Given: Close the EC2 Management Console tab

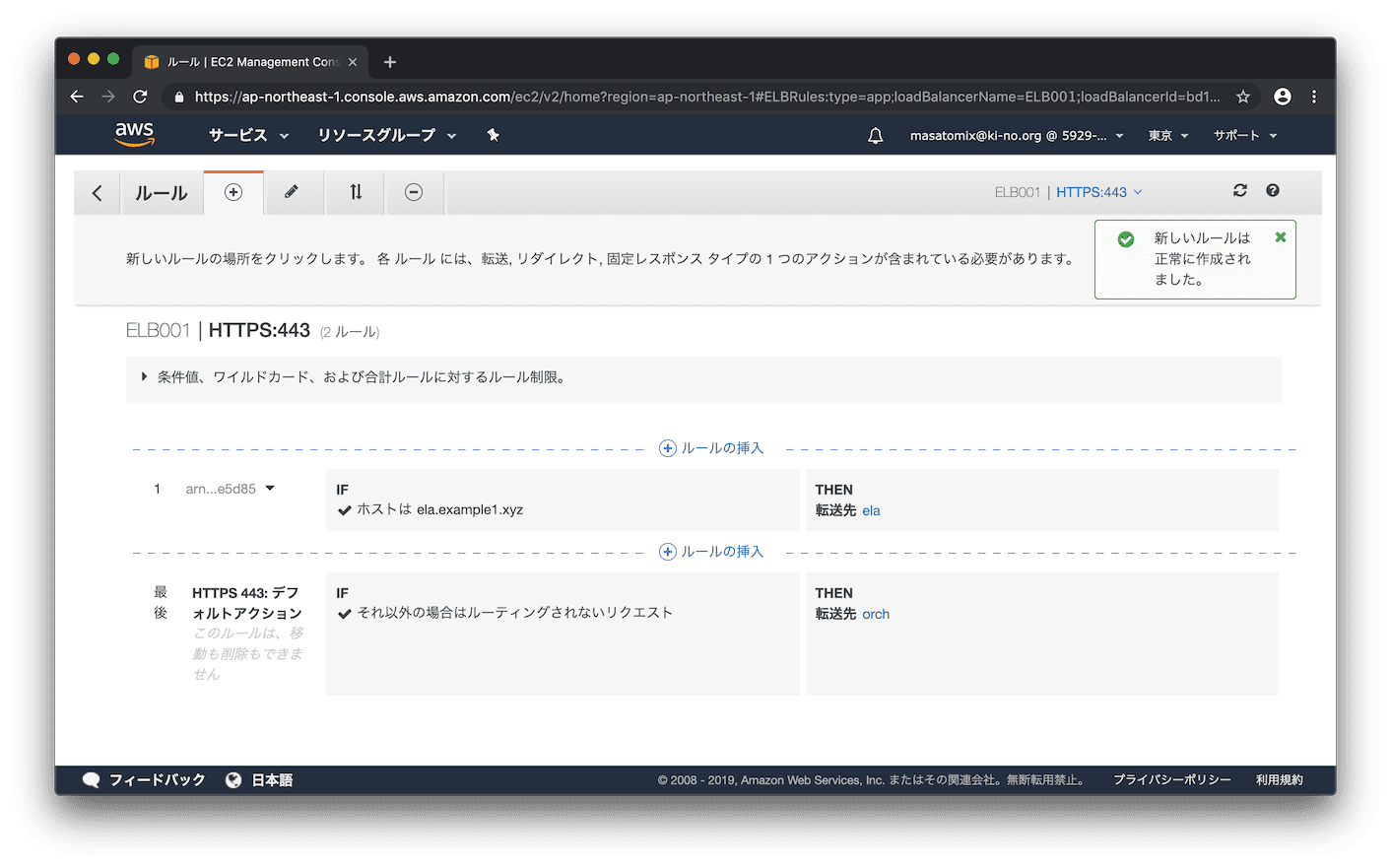Looking at the screenshot, I should (x=353, y=62).
